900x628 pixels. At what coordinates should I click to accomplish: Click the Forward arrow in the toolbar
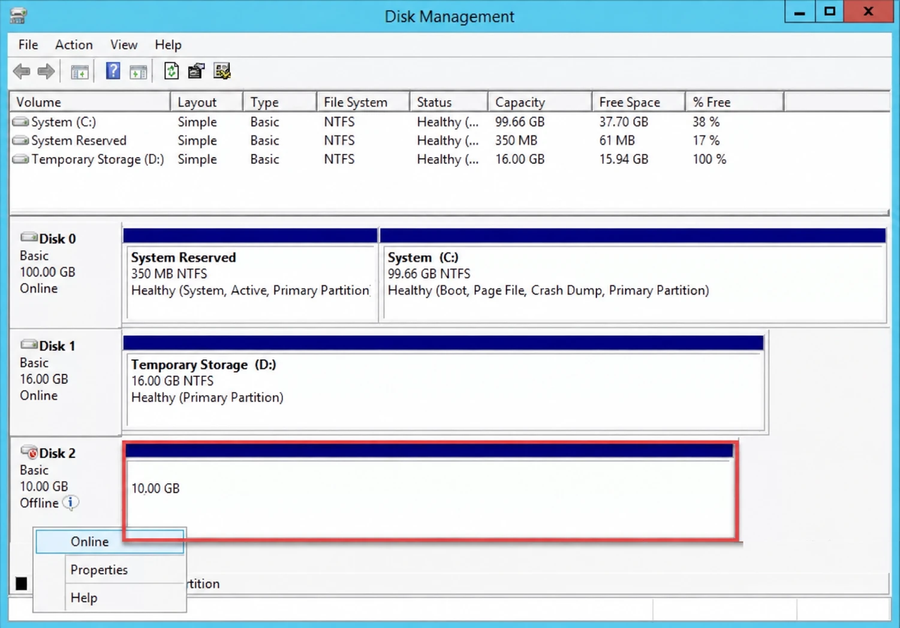point(46,72)
